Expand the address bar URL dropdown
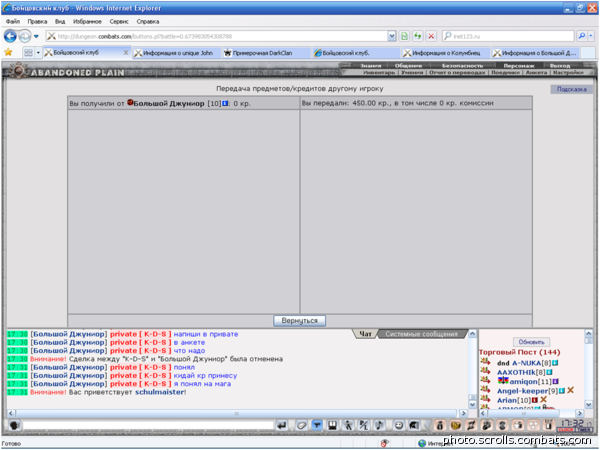 [391, 36]
